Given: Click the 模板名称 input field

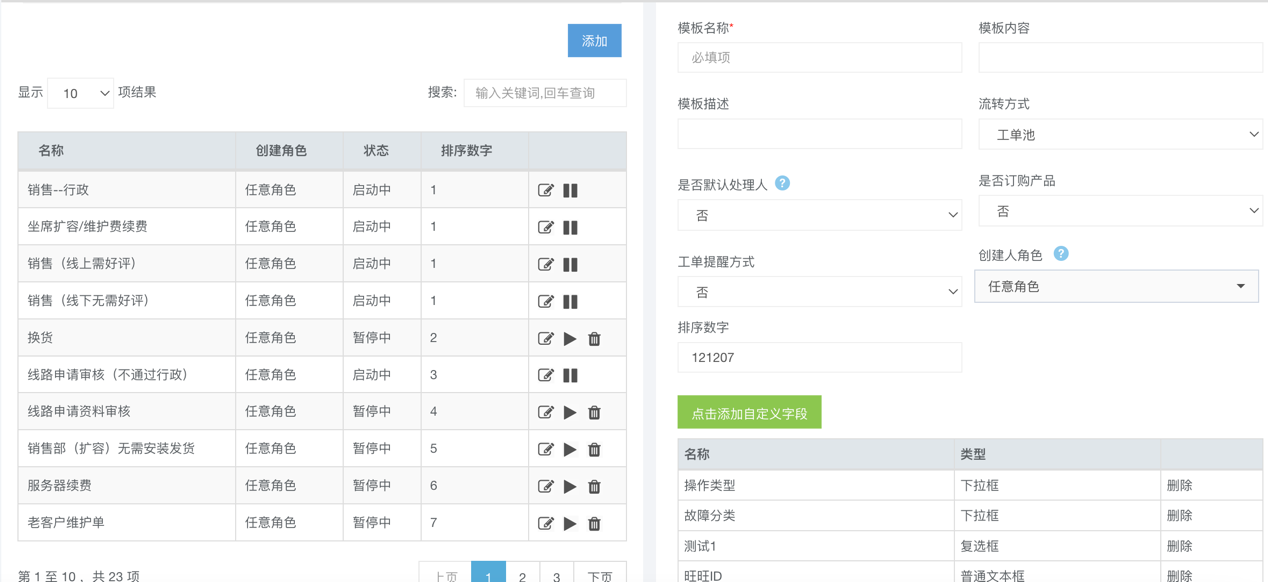Looking at the screenshot, I should (x=819, y=58).
